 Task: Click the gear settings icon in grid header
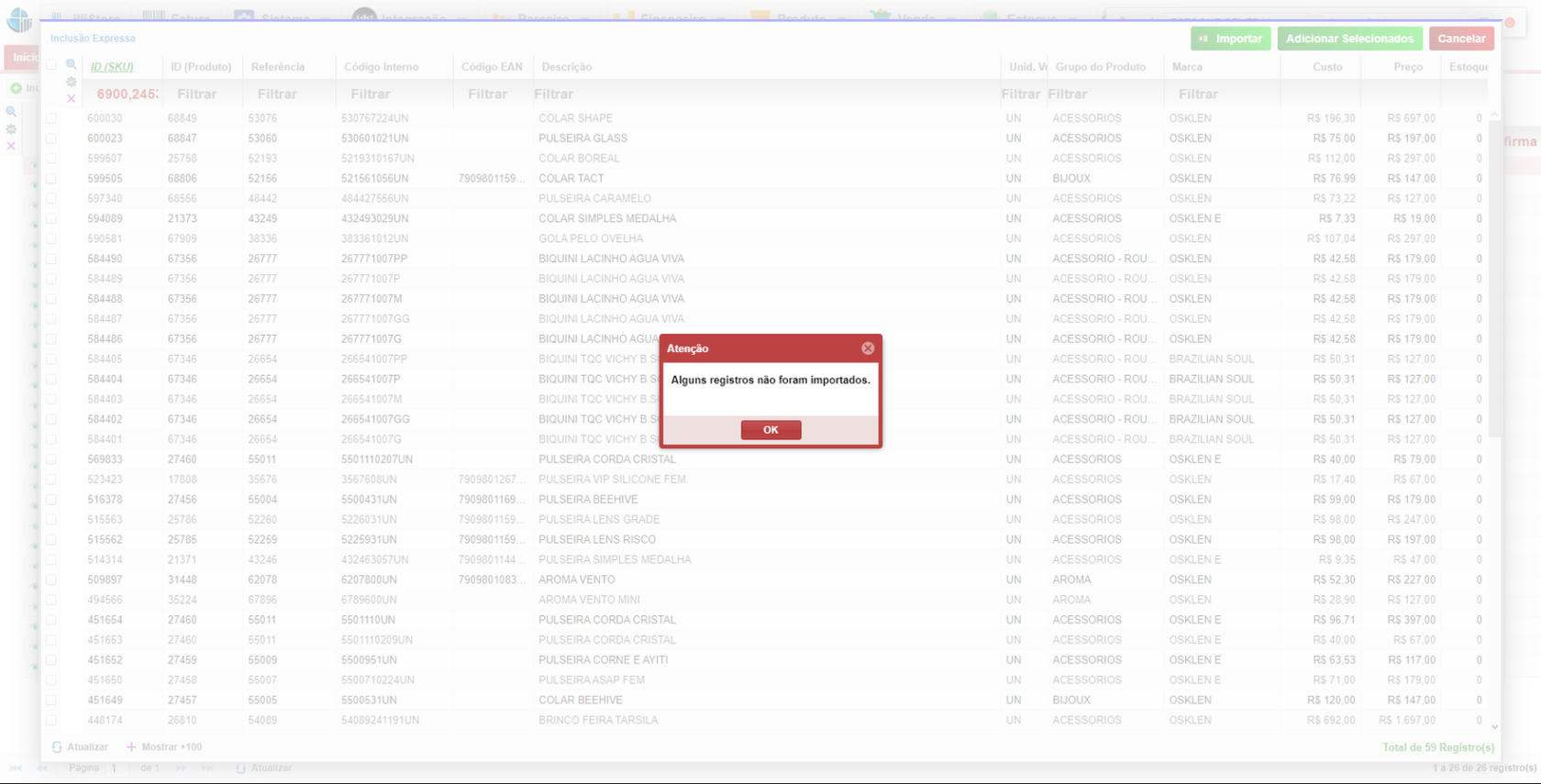(71, 82)
